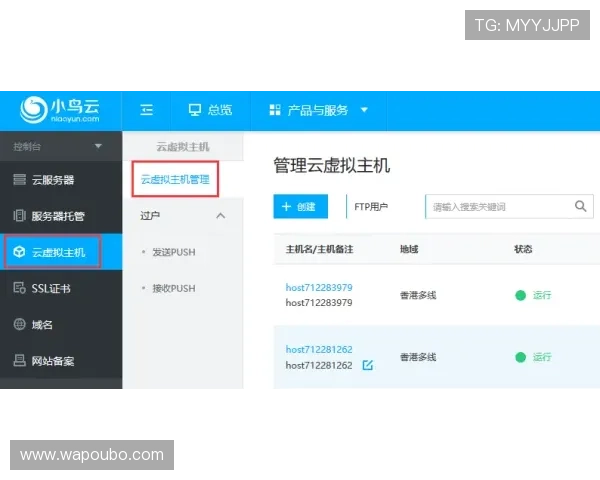Click host712281262 remark text

[319, 366]
